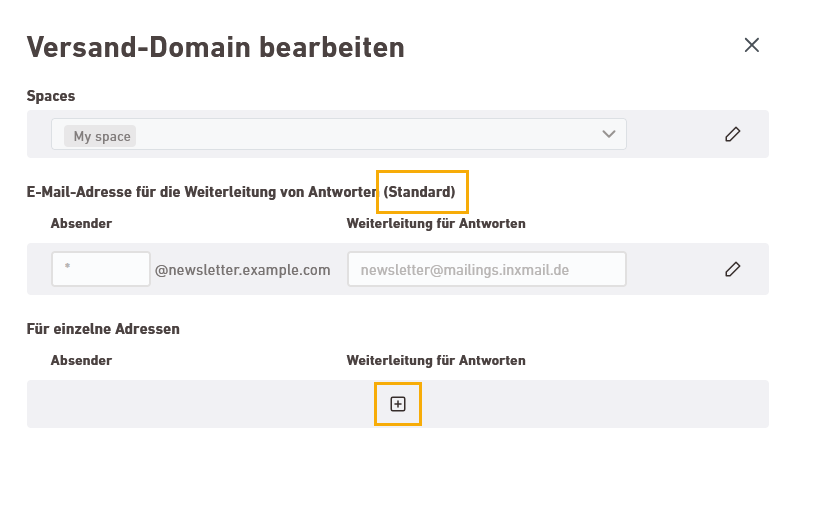Click the Versand-Domain bearbeiten heading
This screenshot has height=524, width=814.
[215, 47]
